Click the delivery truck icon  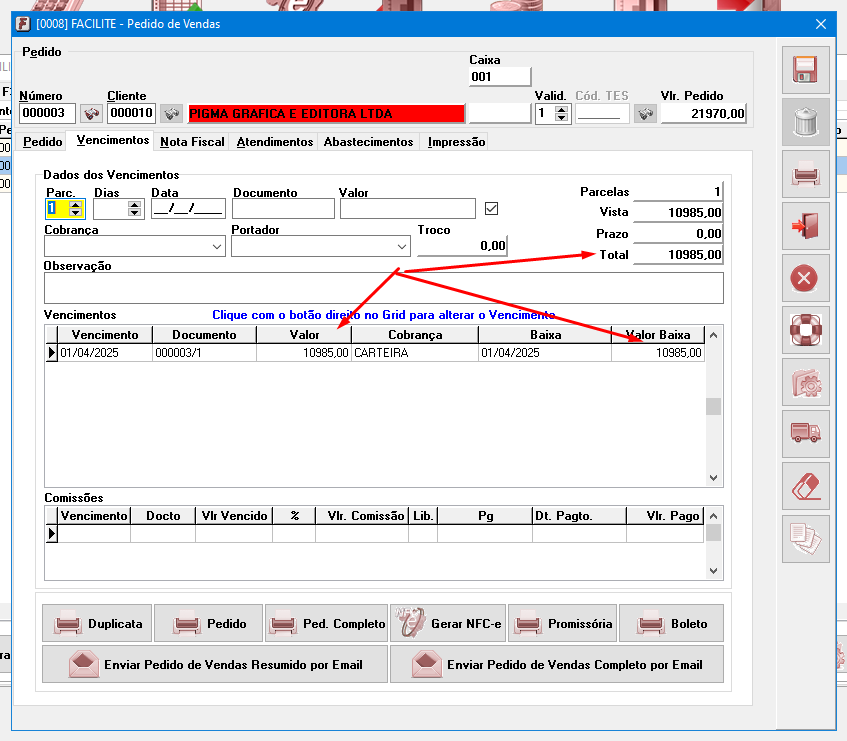tap(805, 434)
